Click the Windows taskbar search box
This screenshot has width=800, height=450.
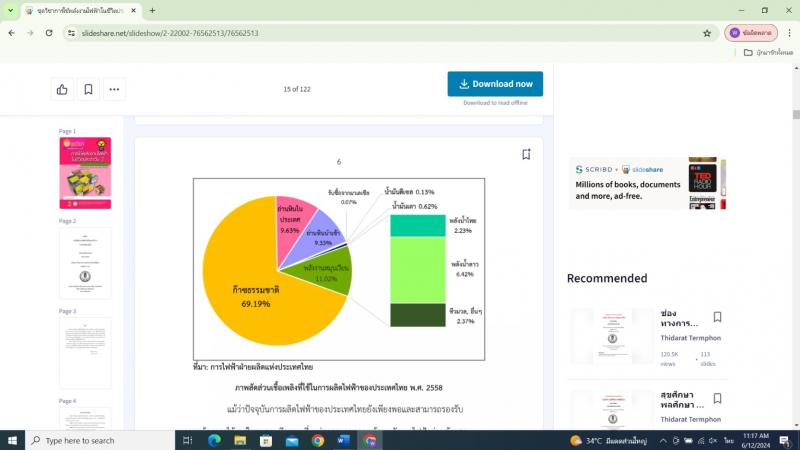click(98, 440)
